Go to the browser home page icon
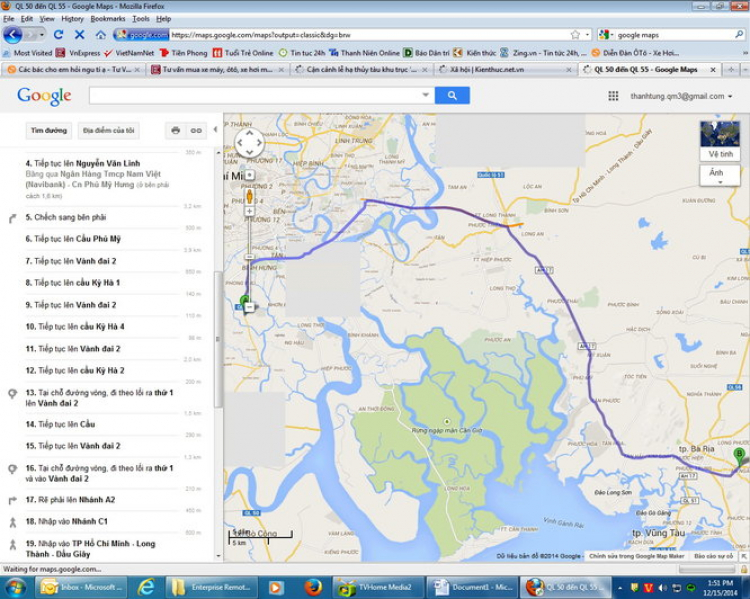This screenshot has width=750, height=599. coord(100,34)
